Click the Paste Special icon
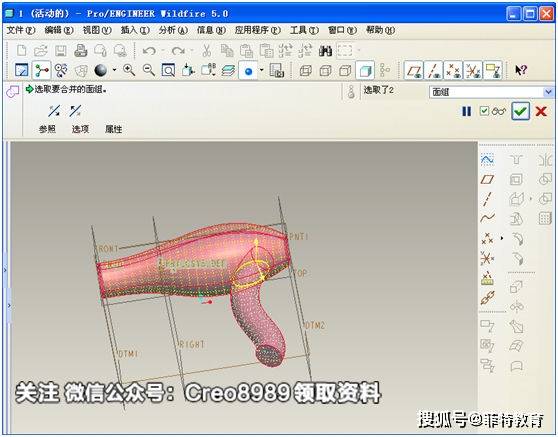Viewport: 558px width, 437px height. coord(266,51)
